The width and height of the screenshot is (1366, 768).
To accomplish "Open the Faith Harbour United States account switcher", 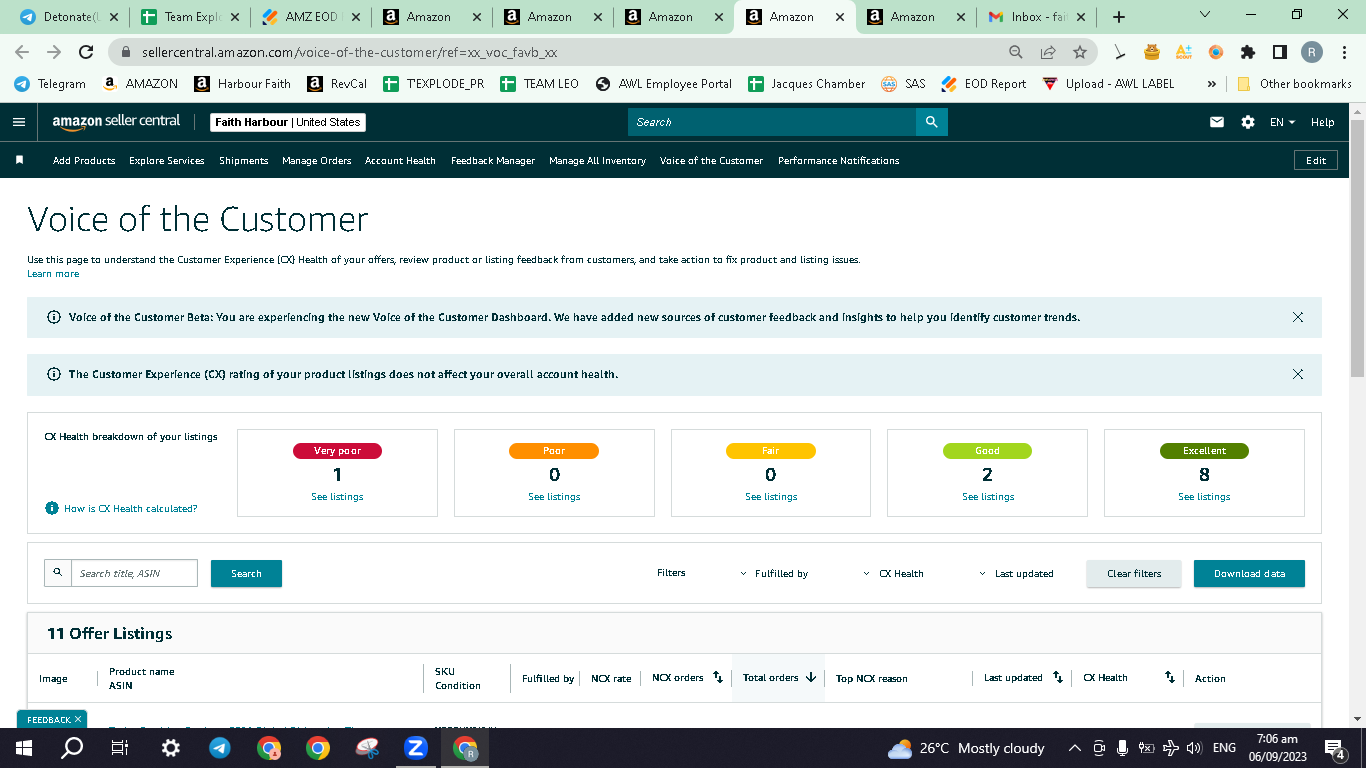I will pyautogui.click(x=289, y=122).
